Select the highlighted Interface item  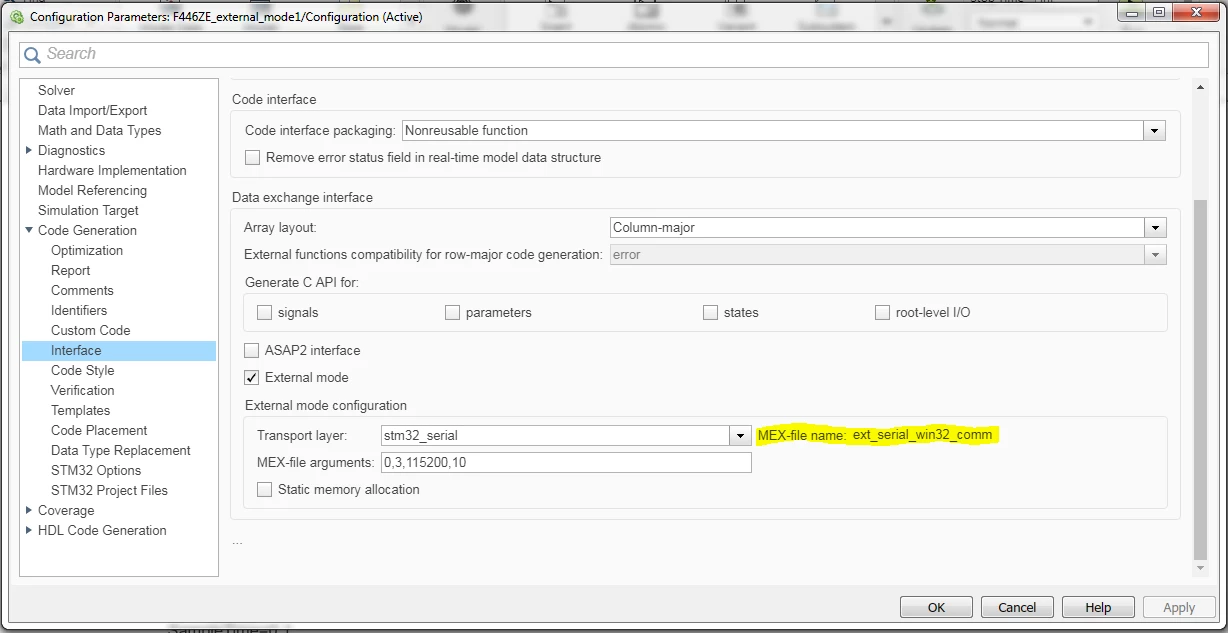tap(119, 350)
